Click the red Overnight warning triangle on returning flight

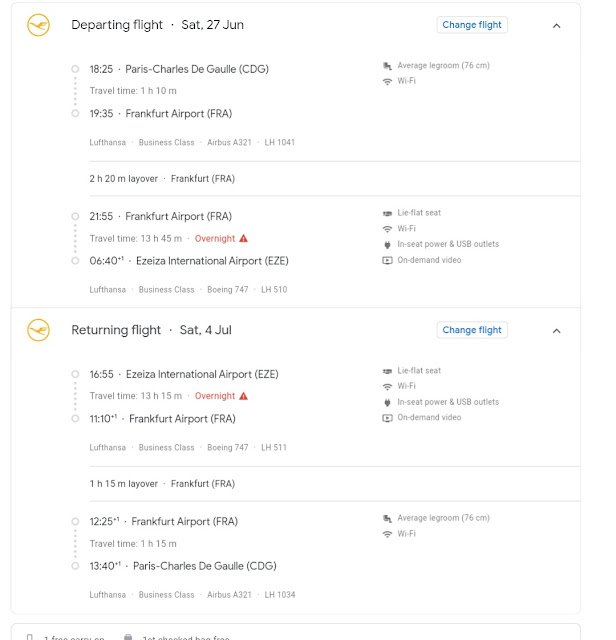pos(243,396)
